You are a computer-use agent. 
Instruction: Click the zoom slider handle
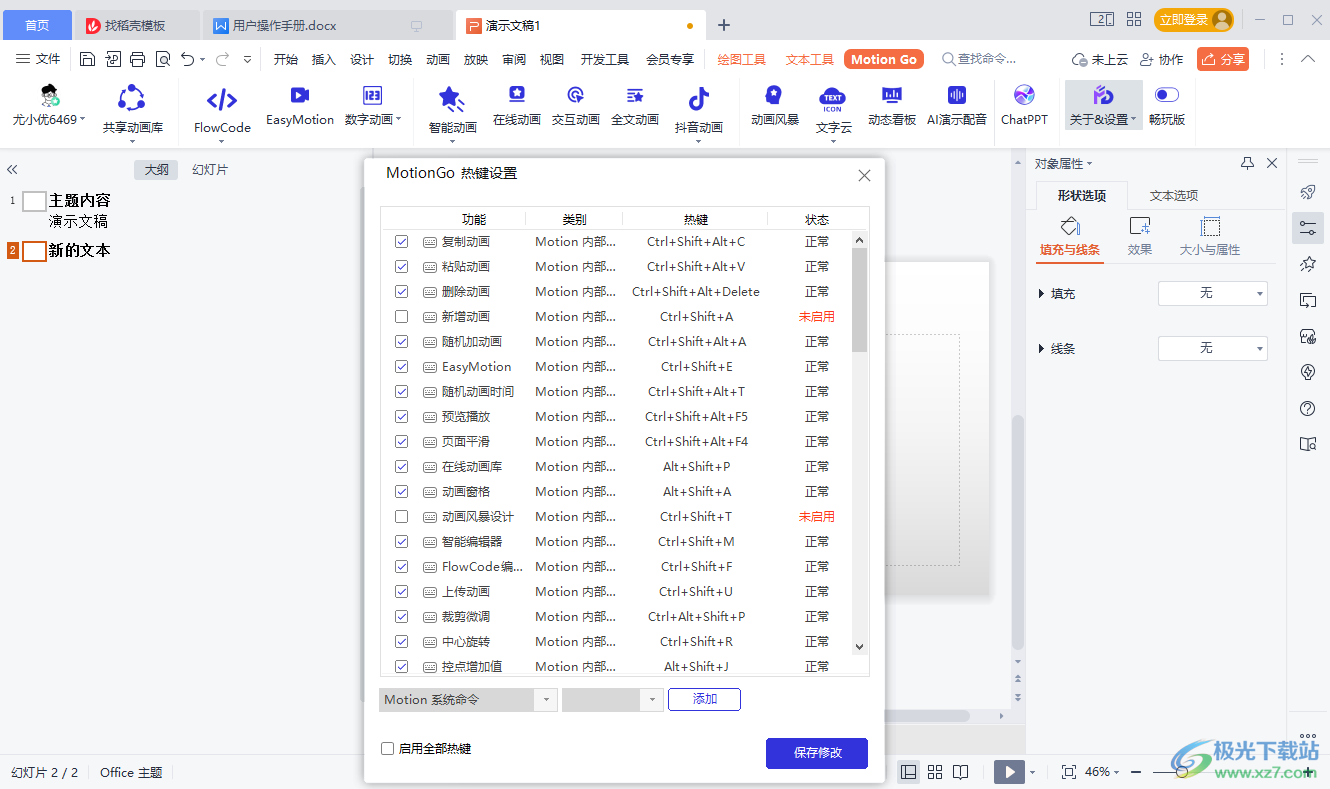[1183, 772]
